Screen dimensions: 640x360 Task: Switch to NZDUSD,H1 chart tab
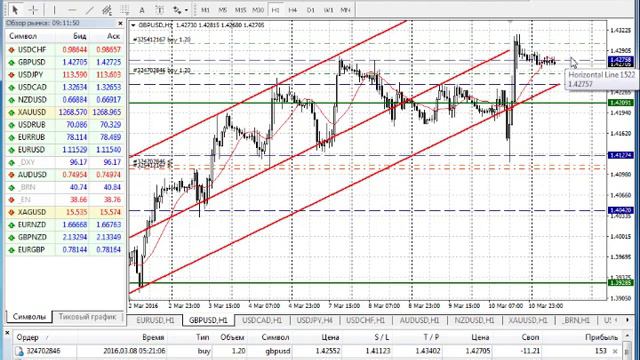pos(474,320)
